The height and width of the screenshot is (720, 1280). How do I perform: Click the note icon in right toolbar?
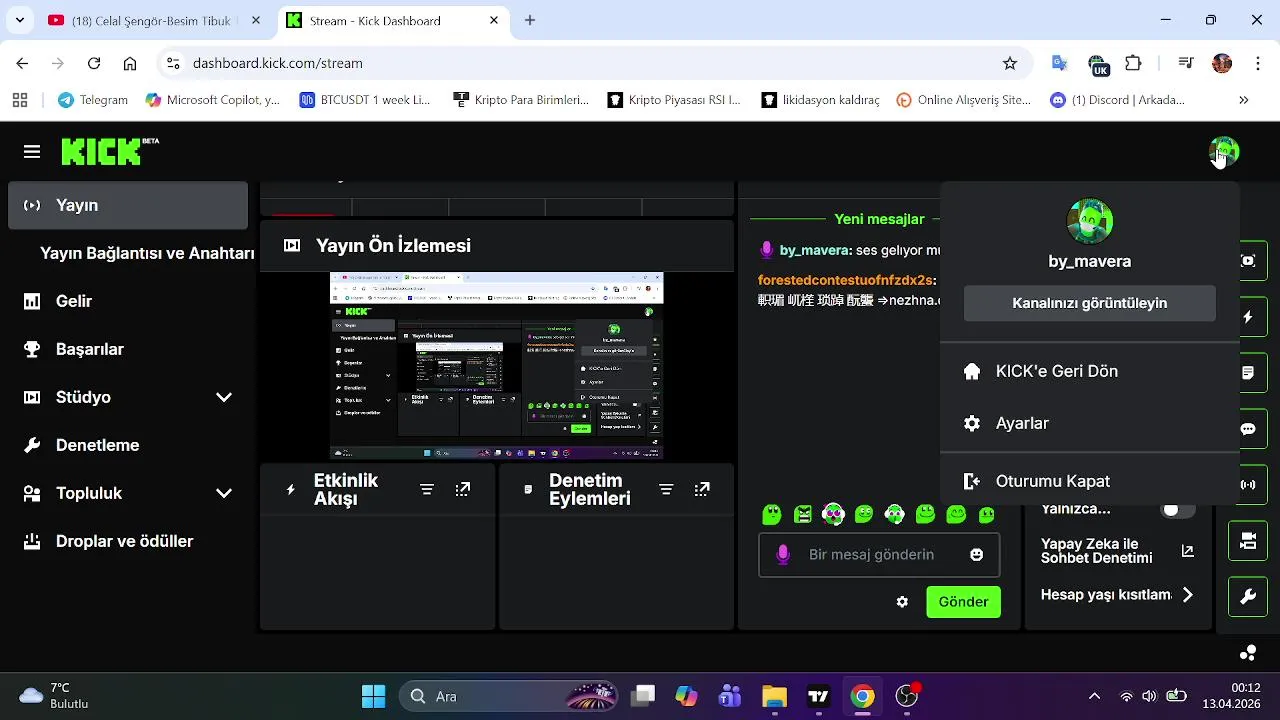tap(1248, 373)
